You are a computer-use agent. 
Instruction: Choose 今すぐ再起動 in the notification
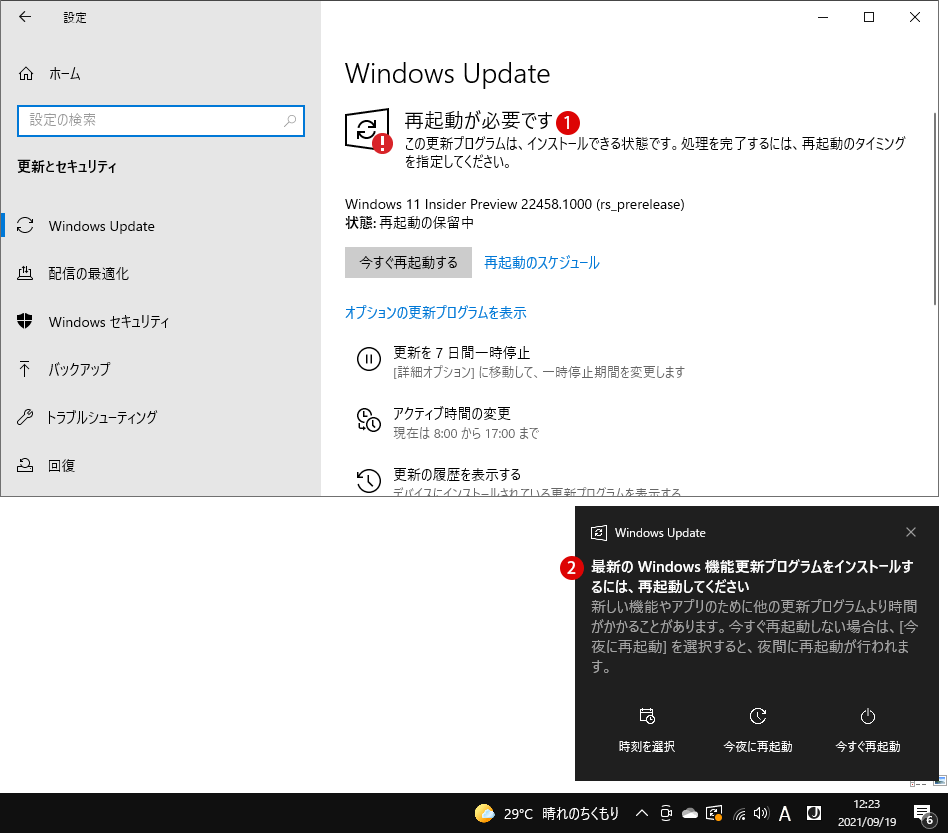pyautogui.click(x=868, y=730)
